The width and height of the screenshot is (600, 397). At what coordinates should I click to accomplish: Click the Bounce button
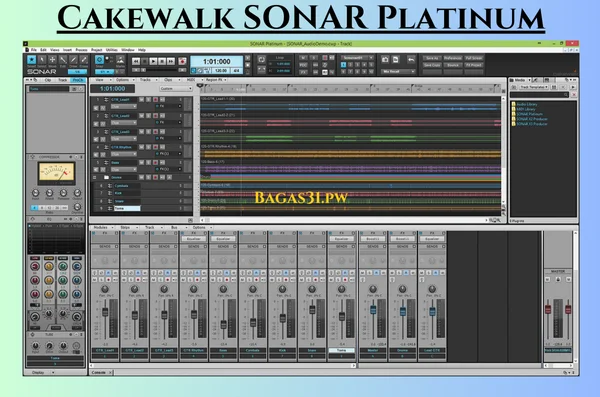coord(453,65)
